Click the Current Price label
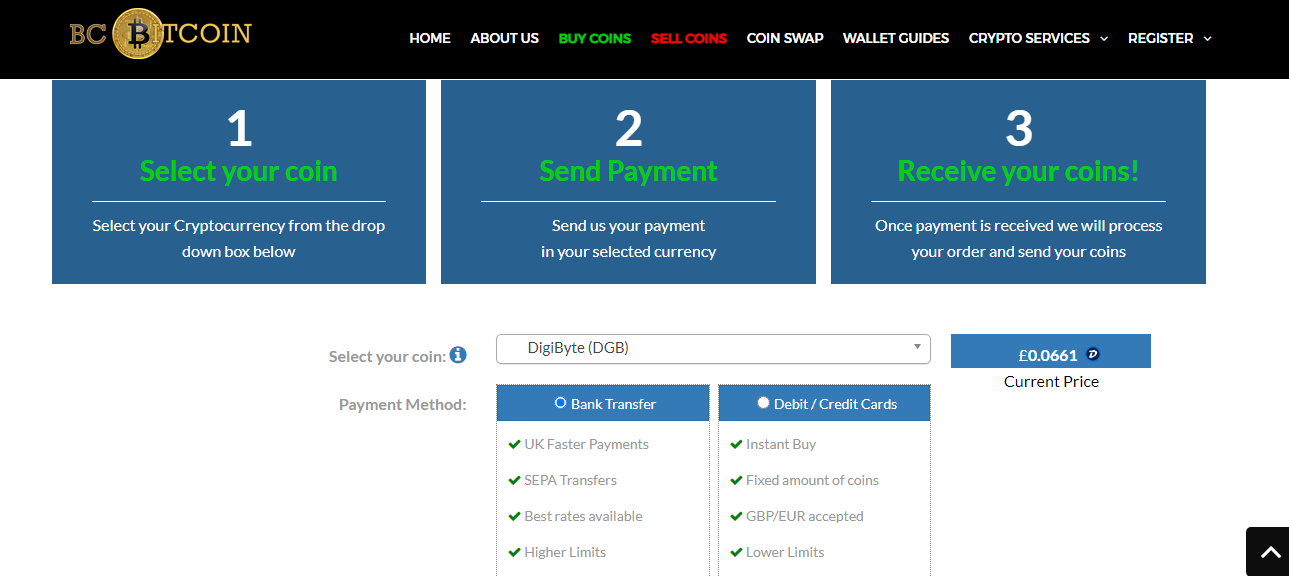The image size is (1289, 576). click(x=1051, y=381)
